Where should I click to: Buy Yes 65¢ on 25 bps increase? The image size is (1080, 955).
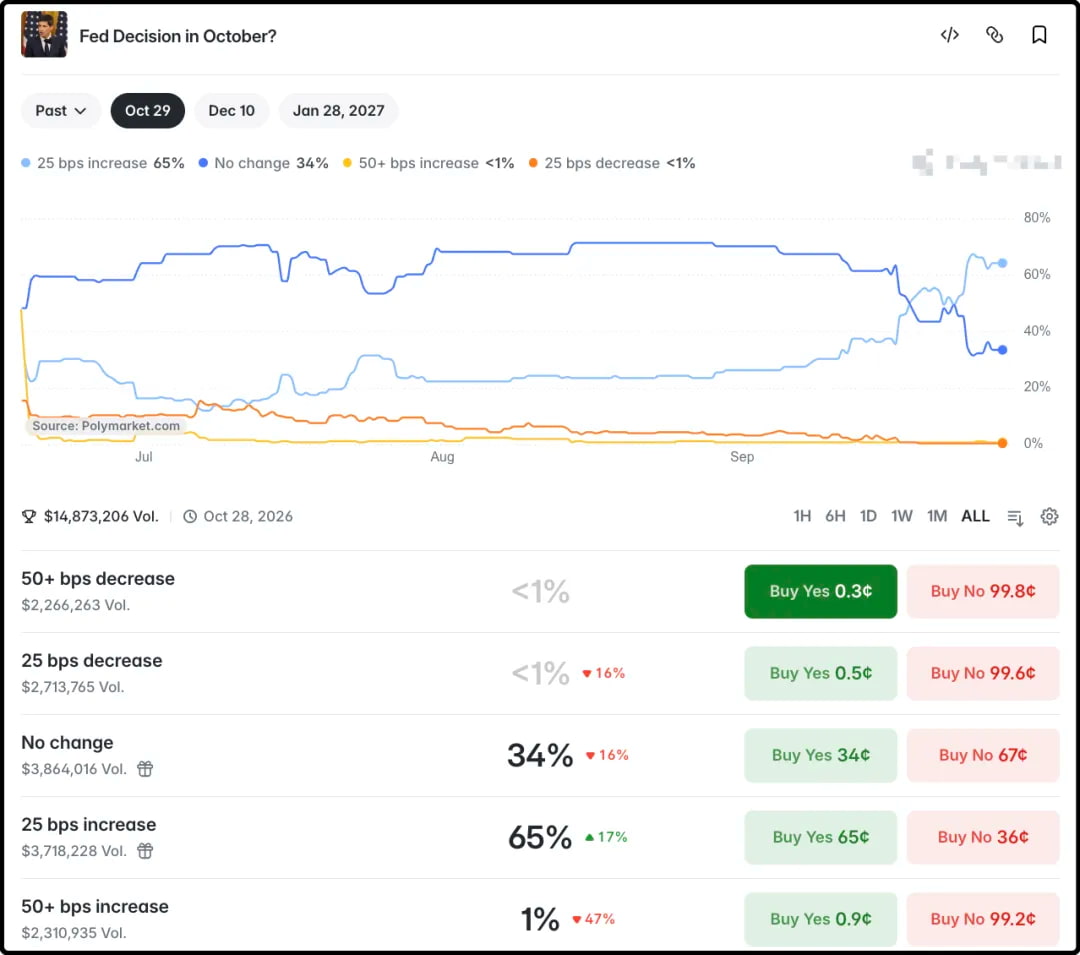click(820, 837)
